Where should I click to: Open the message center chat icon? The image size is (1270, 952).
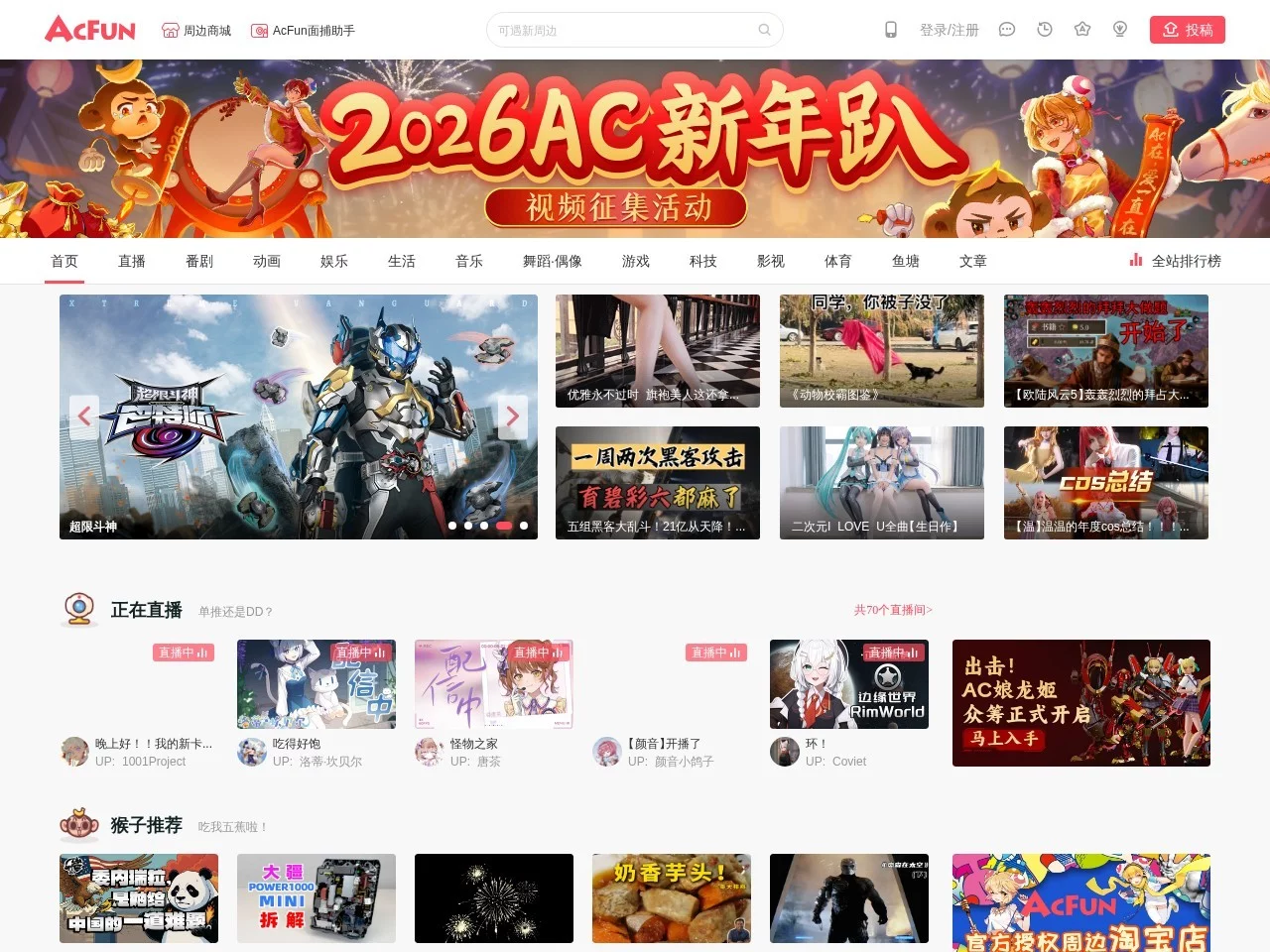pyautogui.click(x=1006, y=30)
